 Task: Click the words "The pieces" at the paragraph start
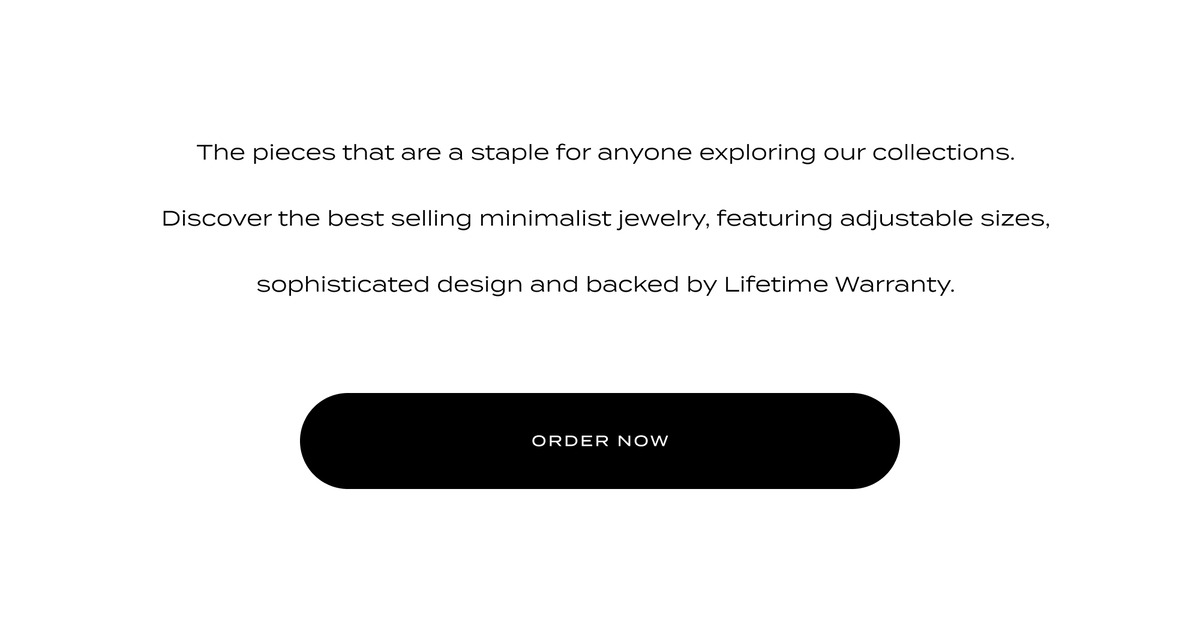point(266,153)
